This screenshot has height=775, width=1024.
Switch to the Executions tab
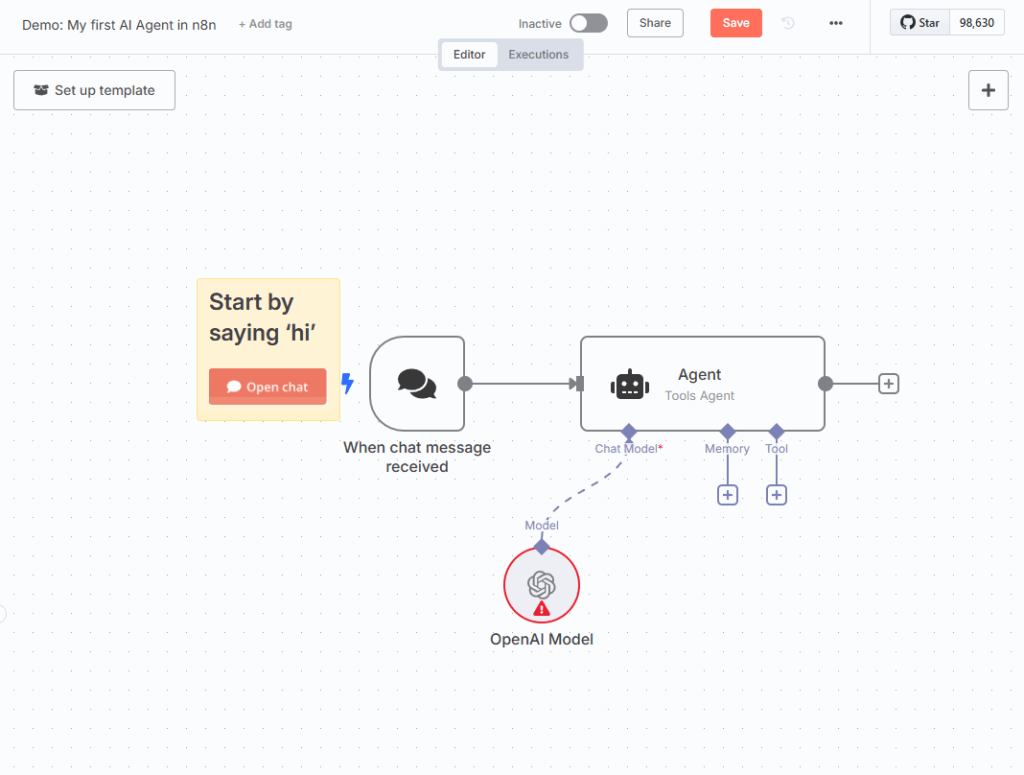[538, 54]
